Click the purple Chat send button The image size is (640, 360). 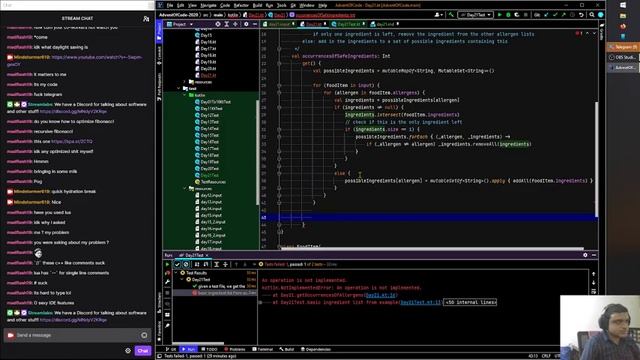[x=143, y=351]
